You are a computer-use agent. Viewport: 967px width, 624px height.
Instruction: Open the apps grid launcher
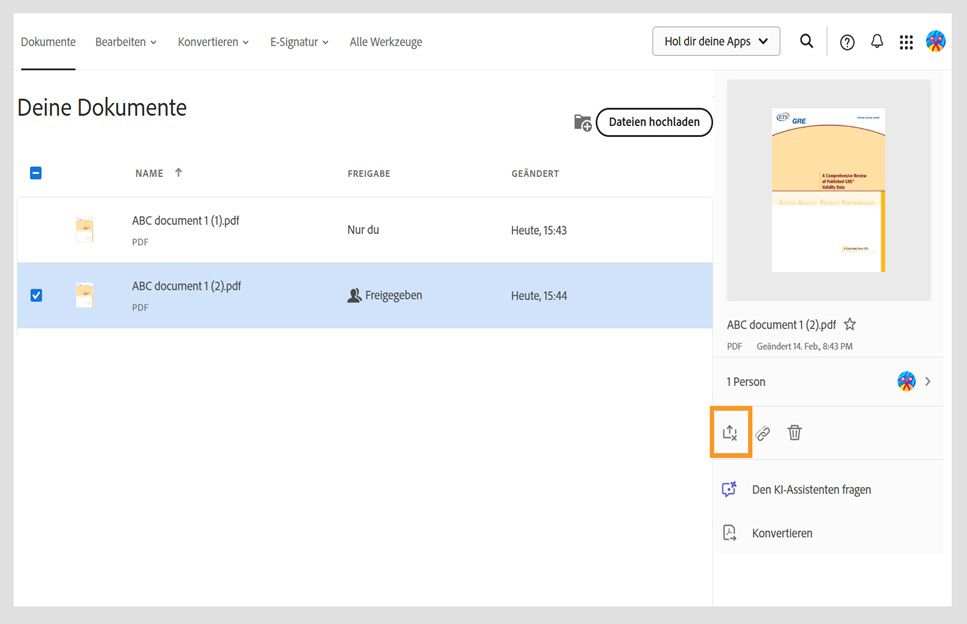tap(906, 42)
